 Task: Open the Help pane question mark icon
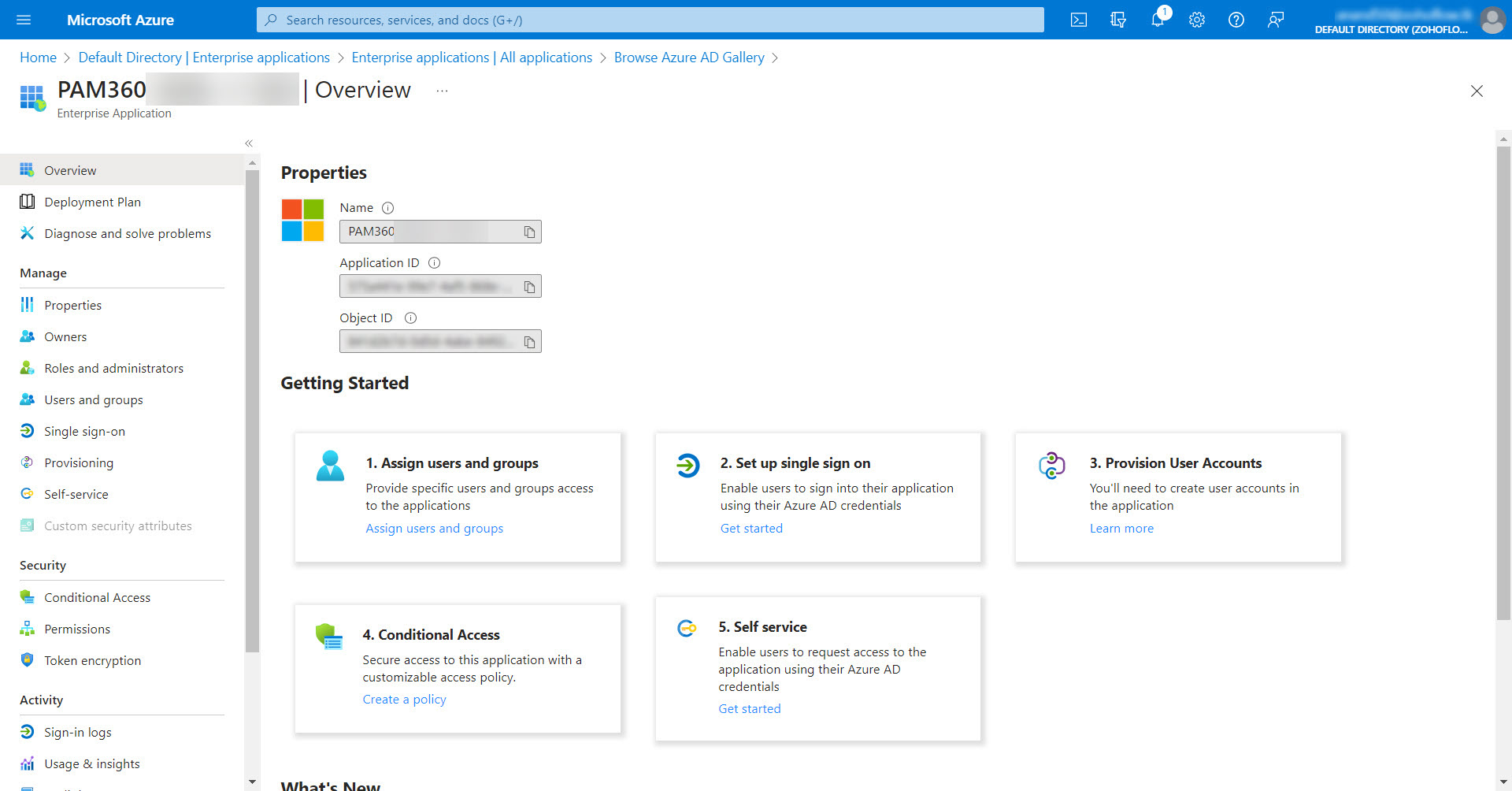1236,20
